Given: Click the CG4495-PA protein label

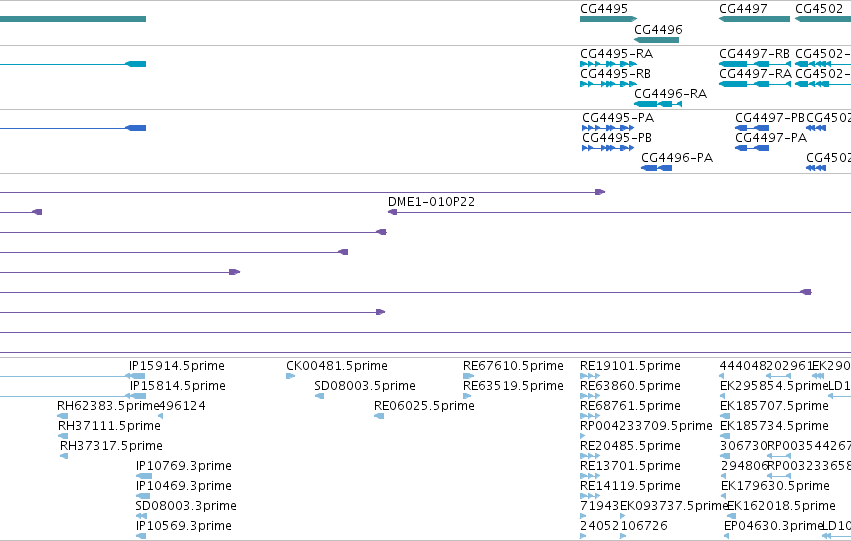Looking at the screenshot, I should tap(618, 118).
